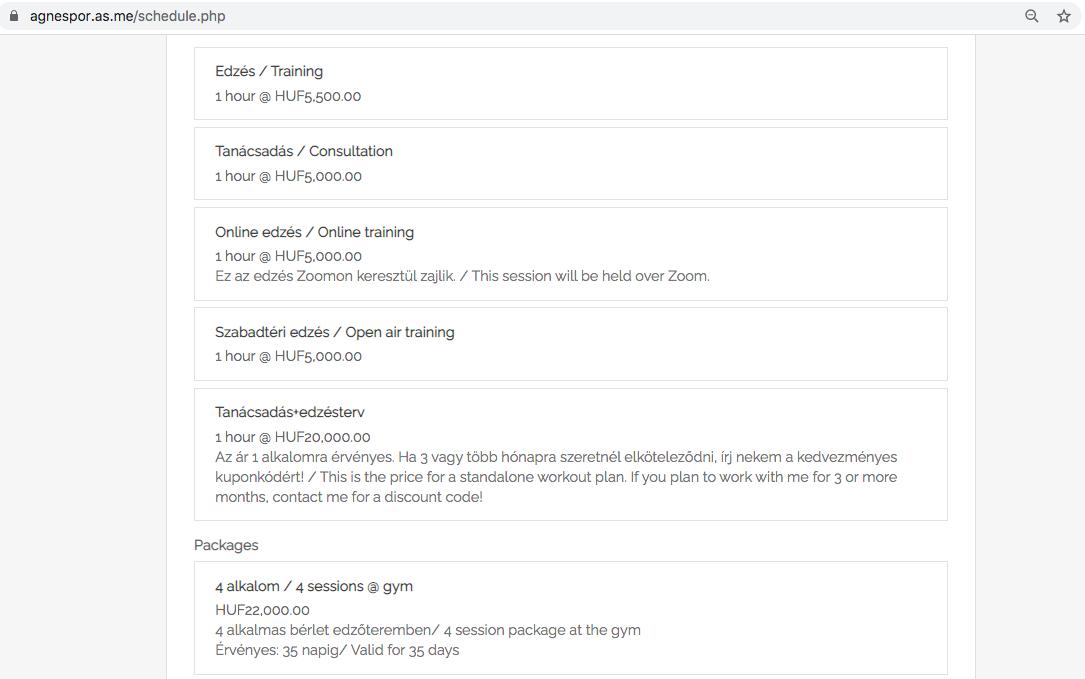Screen dimensions: 1085x679
Task: Select the 4 alkalom / 4 sessions @ gym package
Action: click(x=314, y=586)
